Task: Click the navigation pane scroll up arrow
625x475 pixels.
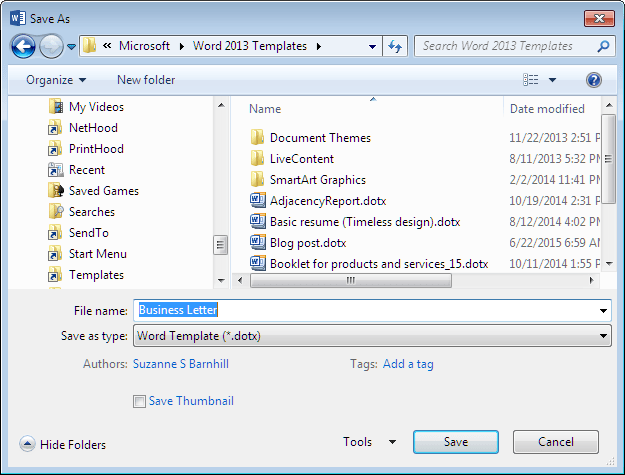Action: click(x=221, y=105)
